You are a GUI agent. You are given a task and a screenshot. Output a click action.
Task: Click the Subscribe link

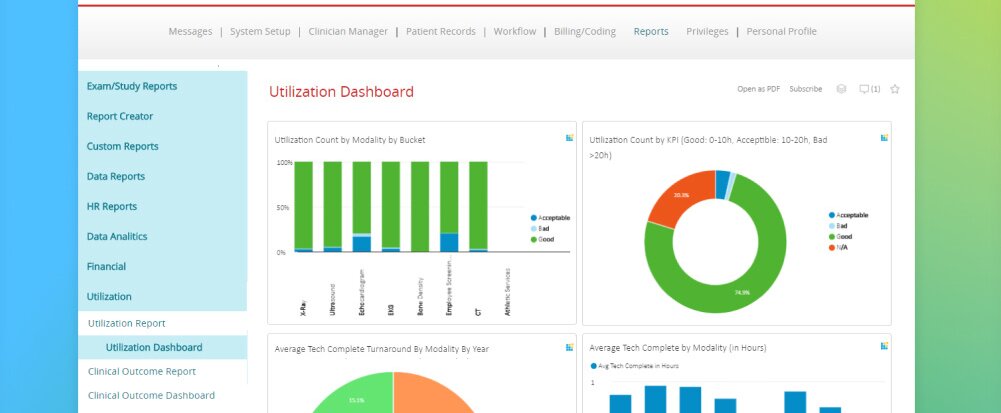(805, 89)
